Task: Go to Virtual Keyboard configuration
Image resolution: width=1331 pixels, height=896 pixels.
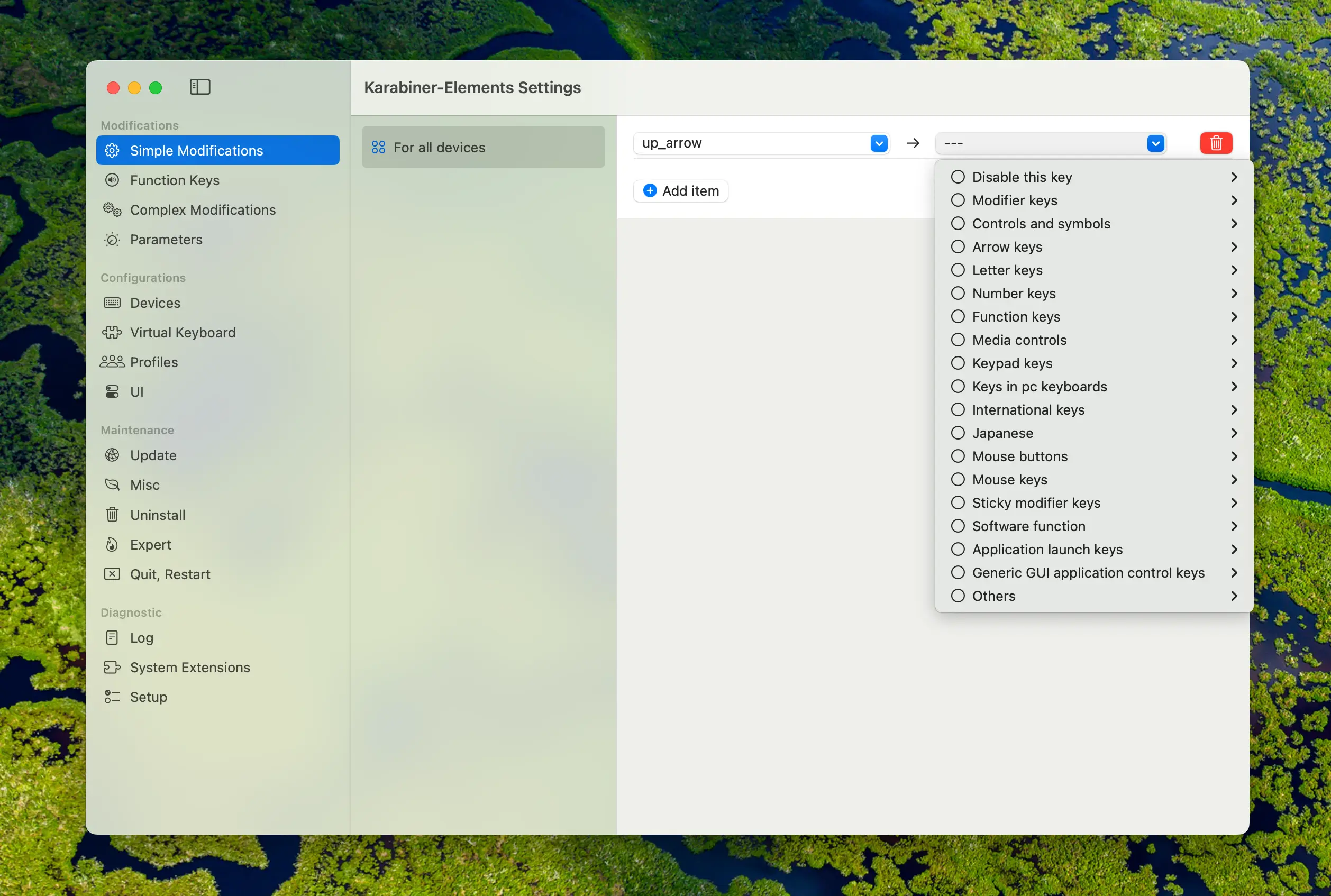Action: [218, 333]
